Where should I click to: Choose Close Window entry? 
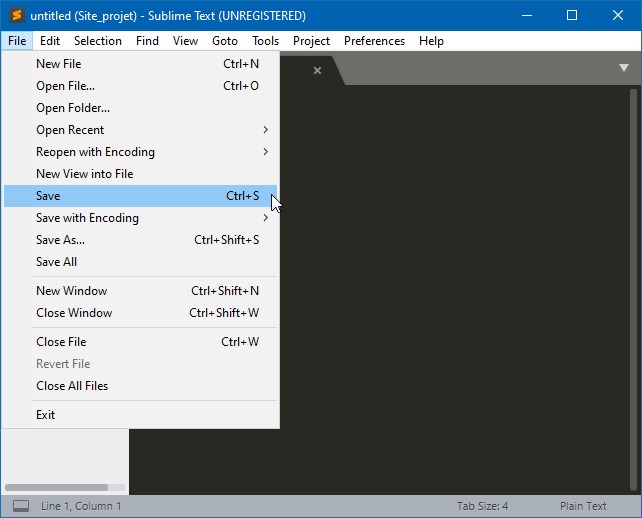coord(140,313)
